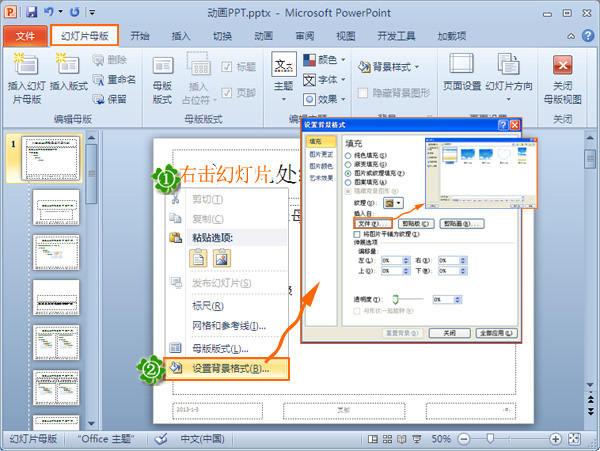Click the Undo icon in quick access toolbar
Image resolution: width=600 pixels, height=451 pixels.
point(49,12)
